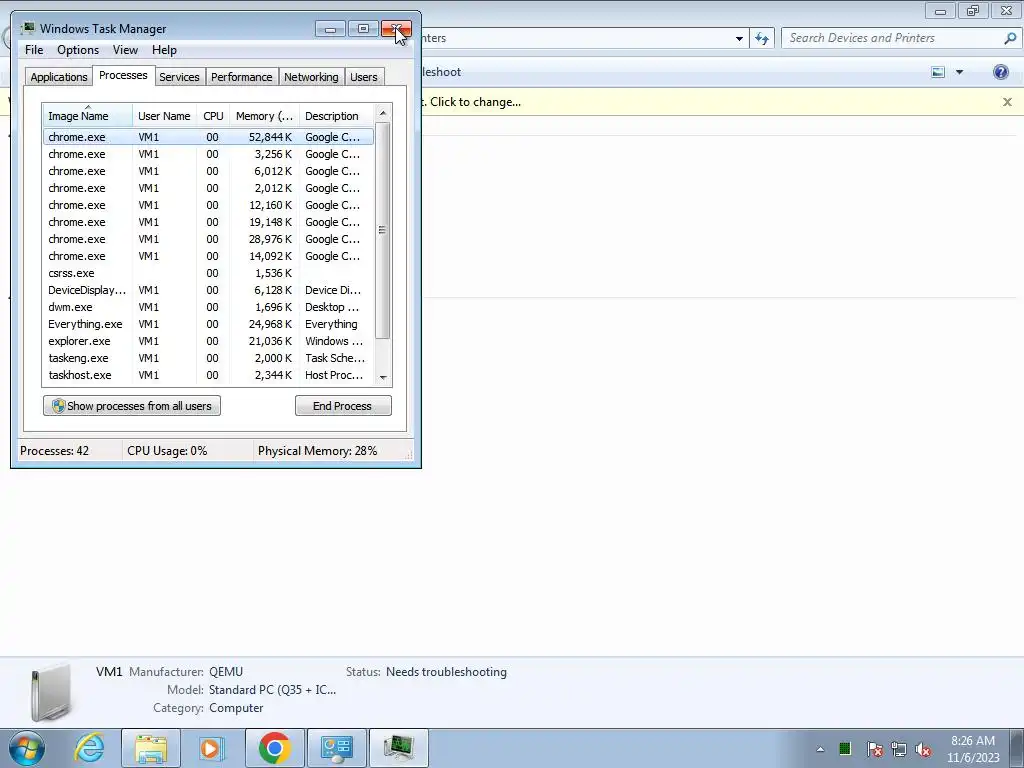Switch to Google Chrome on the taskbar
This screenshot has width=1024, height=768.
(x=275, y=748)
